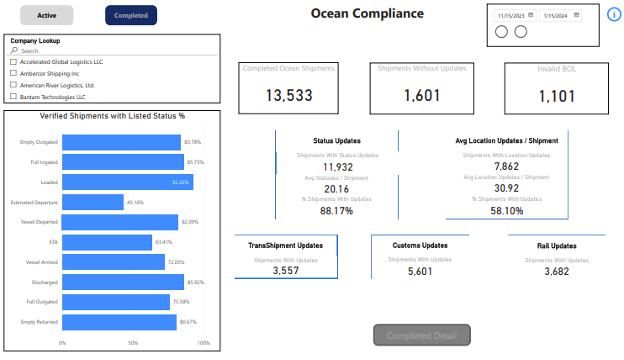The height and width of the screenshot is (360, 624).
Task: Click the 88.17% shipments with updates value
Action: (336, 211)
